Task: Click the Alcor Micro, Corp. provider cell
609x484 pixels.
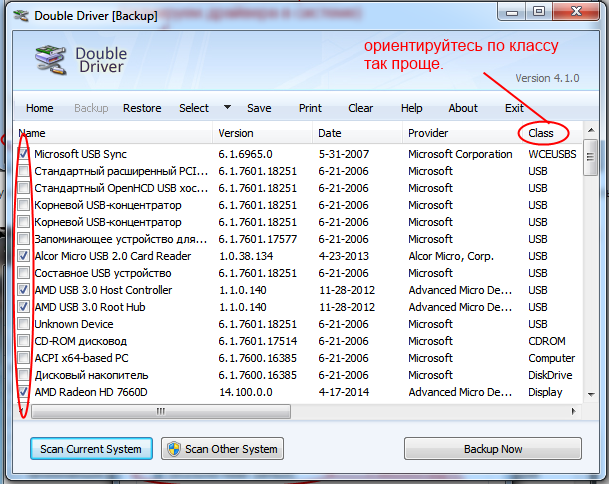Action: [451, 256]
